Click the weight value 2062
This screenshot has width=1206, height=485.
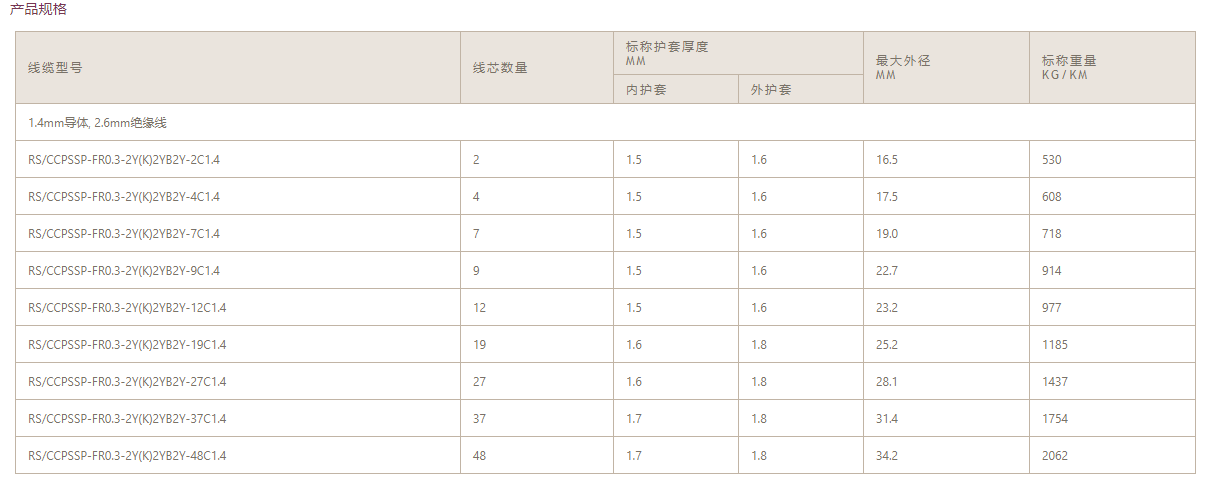(x=1055, y=456)
